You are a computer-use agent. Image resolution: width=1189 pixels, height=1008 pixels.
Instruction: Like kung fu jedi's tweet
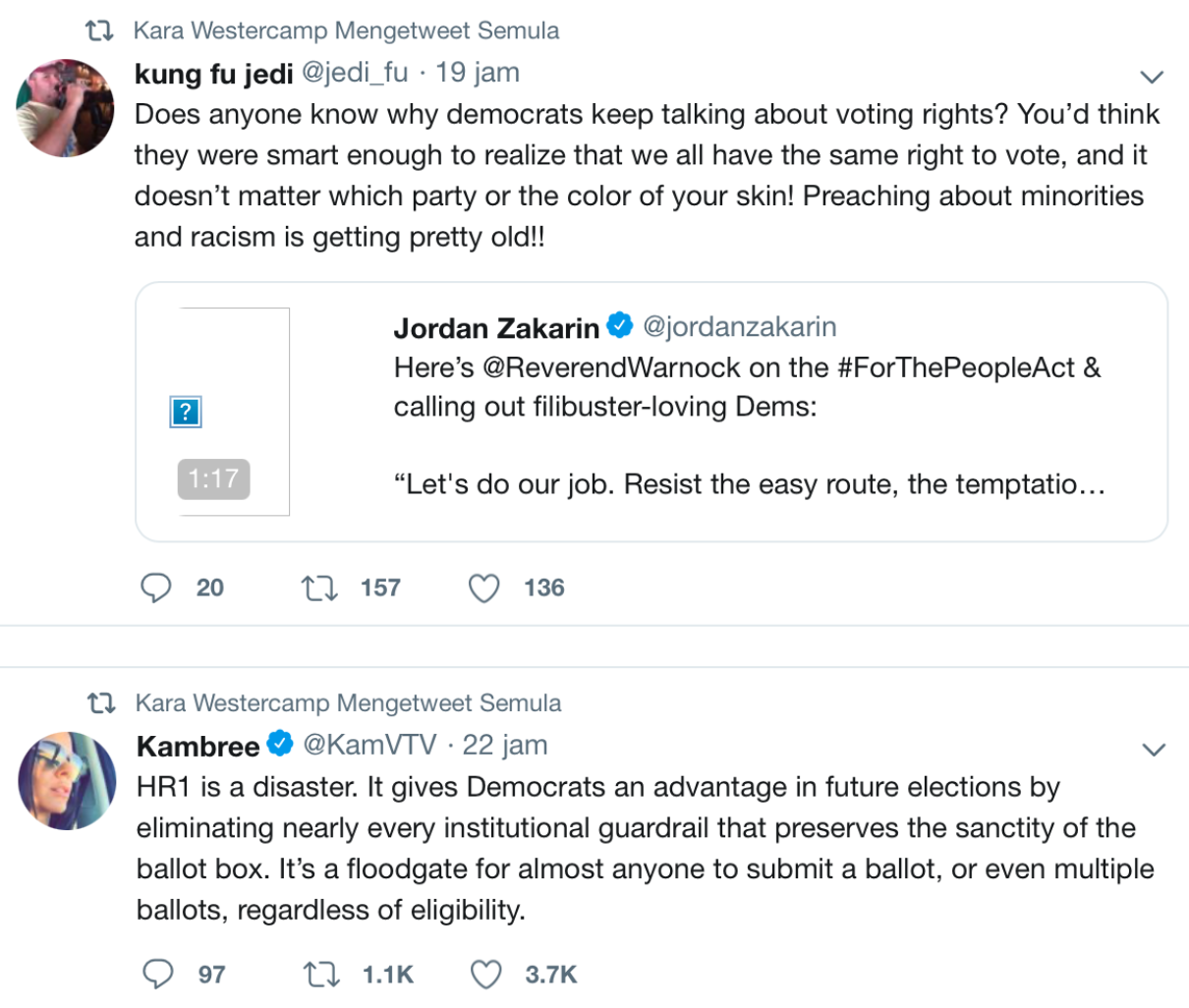[x=483, y=588]
